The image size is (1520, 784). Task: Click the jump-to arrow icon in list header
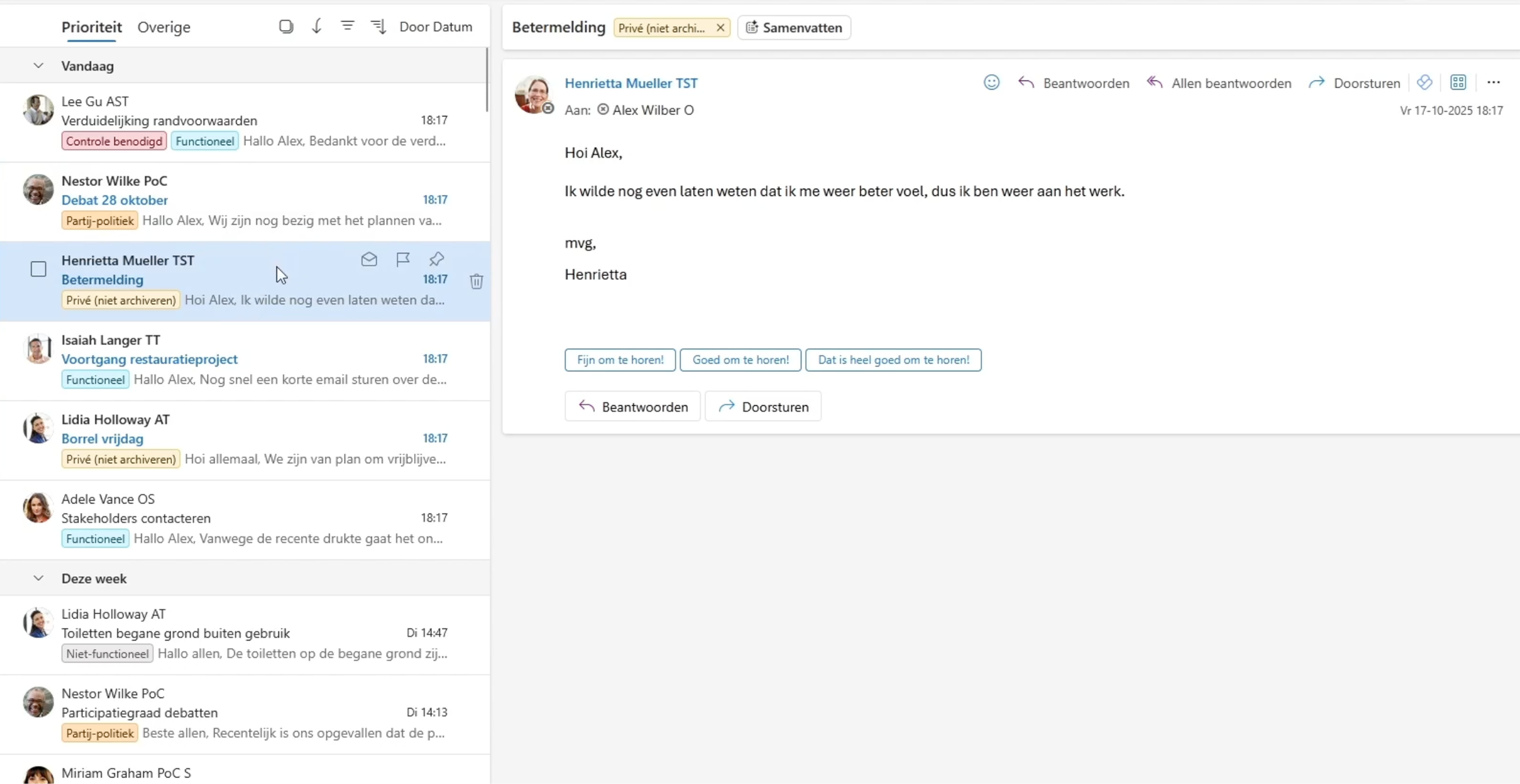[316, 26]
